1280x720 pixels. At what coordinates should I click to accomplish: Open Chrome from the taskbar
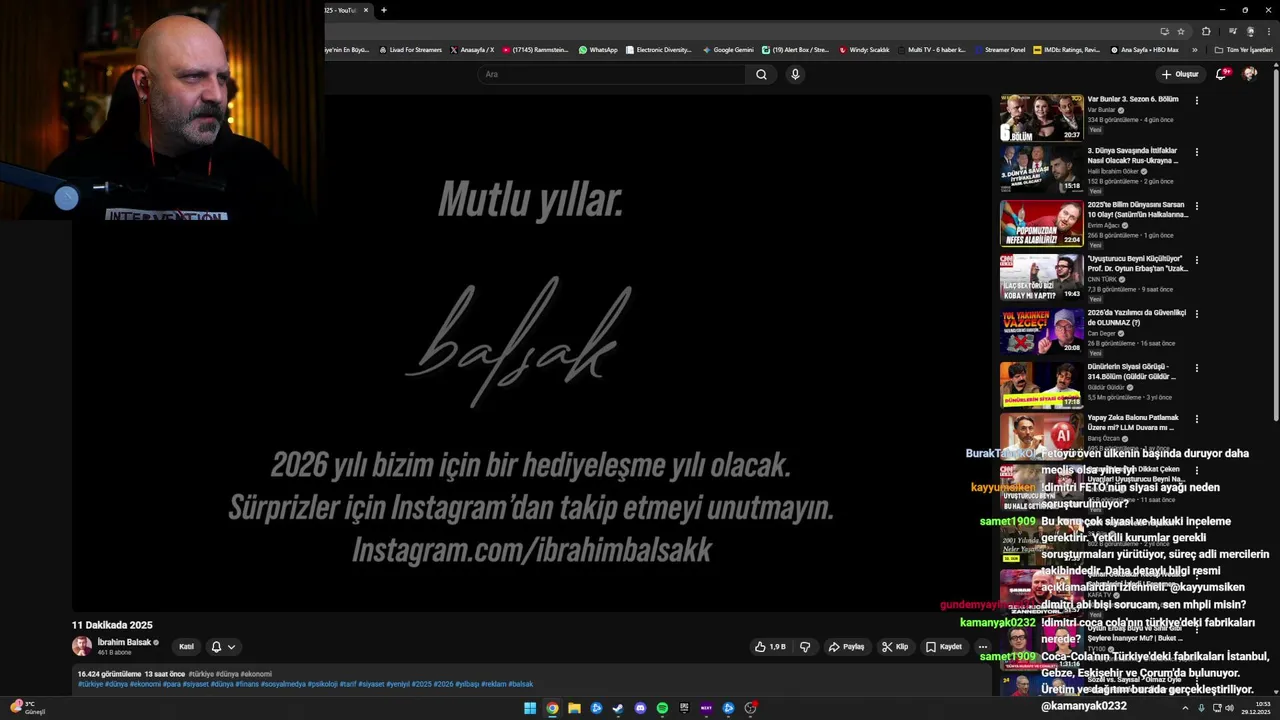tap(552, 708)
